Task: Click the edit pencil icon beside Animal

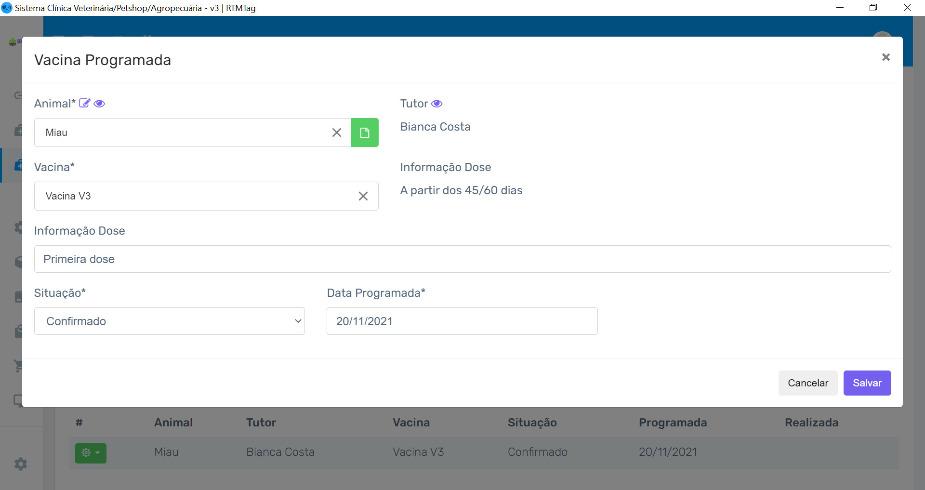Action: pyautogui.click(x=85, y=103)
